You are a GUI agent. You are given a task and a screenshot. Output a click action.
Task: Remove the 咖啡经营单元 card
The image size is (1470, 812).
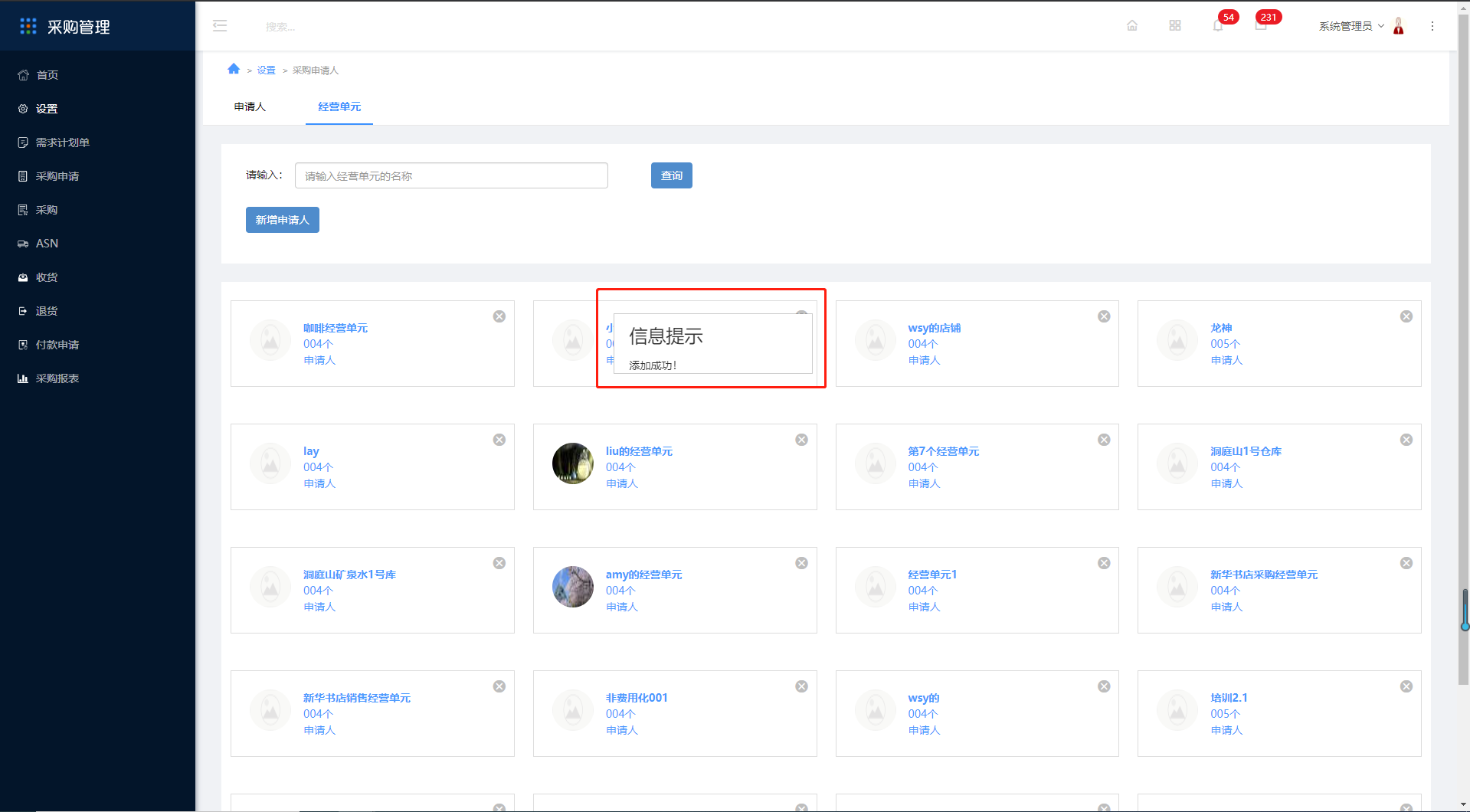(499, 316)
